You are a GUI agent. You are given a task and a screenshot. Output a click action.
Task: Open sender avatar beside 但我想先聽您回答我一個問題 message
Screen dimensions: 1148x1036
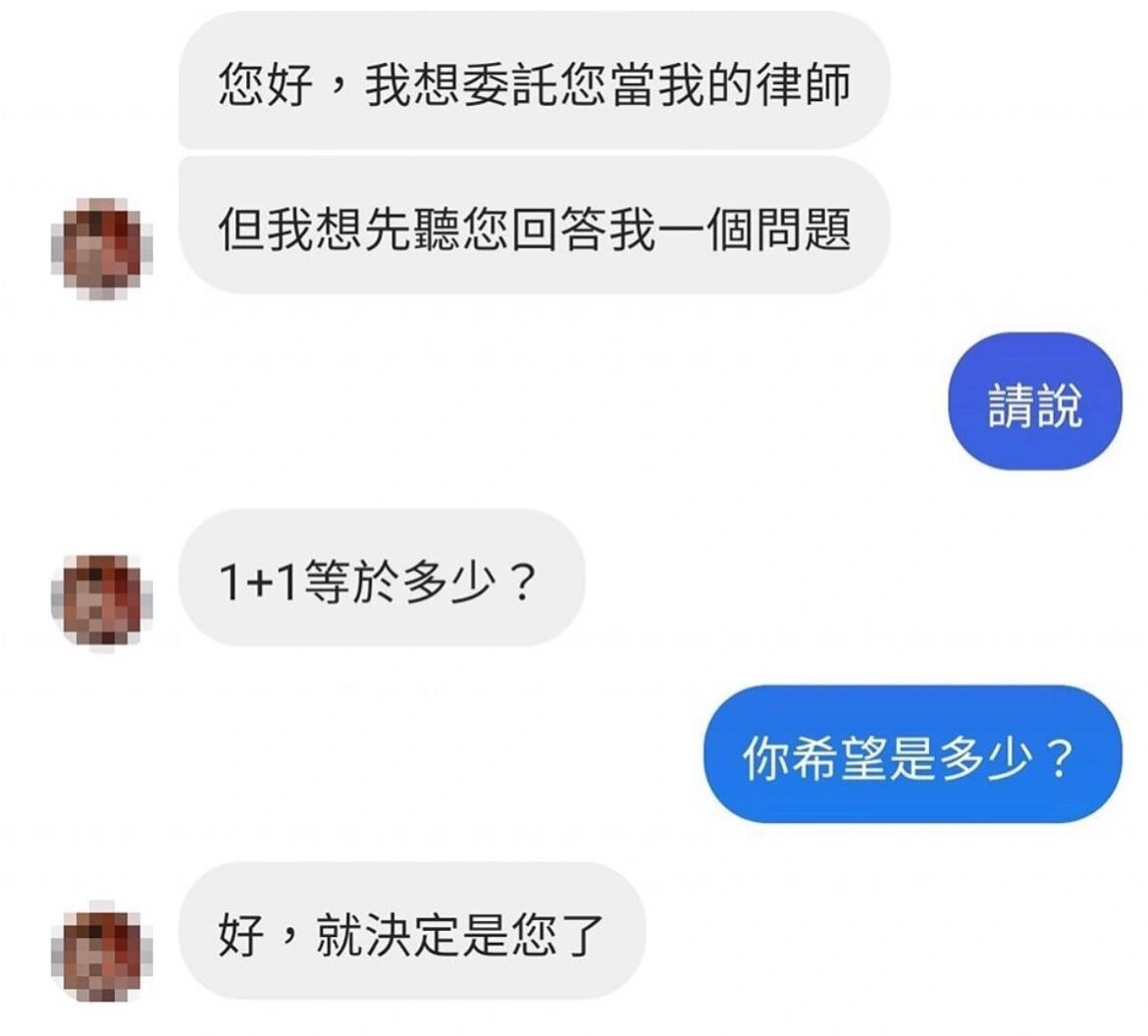(102, 249)
